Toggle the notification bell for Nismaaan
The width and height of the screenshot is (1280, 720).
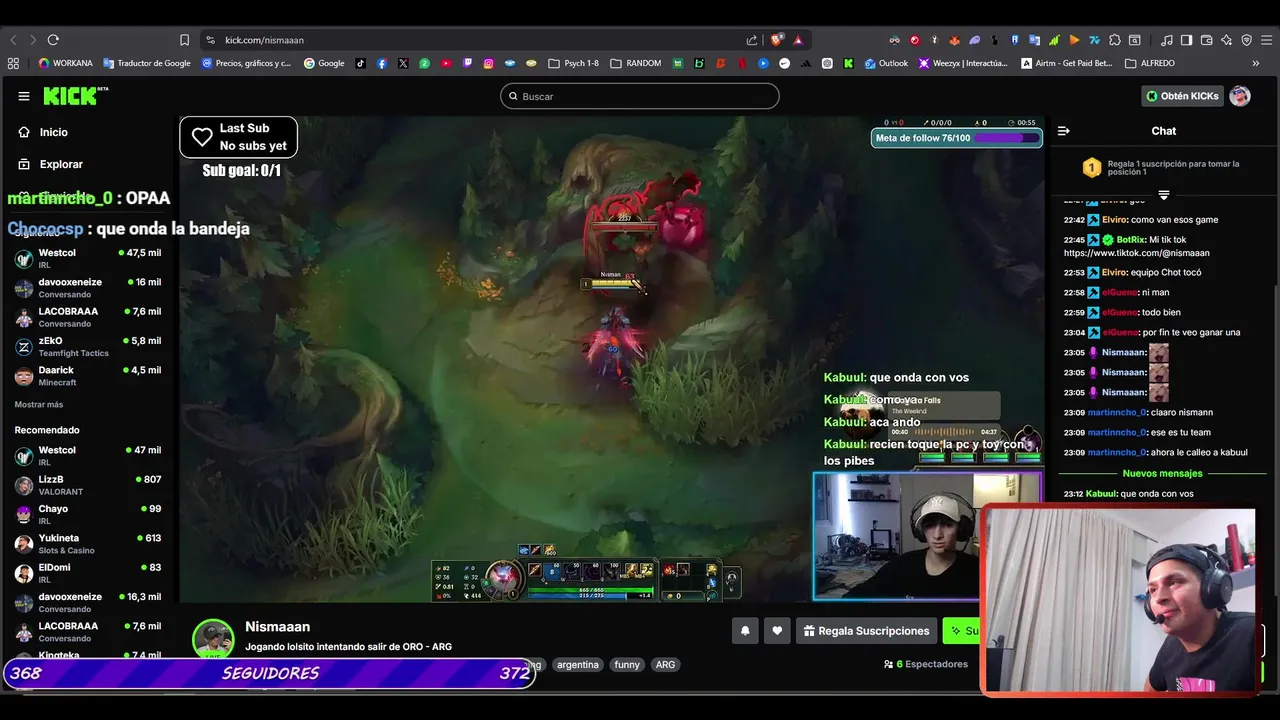coord(745,631)
